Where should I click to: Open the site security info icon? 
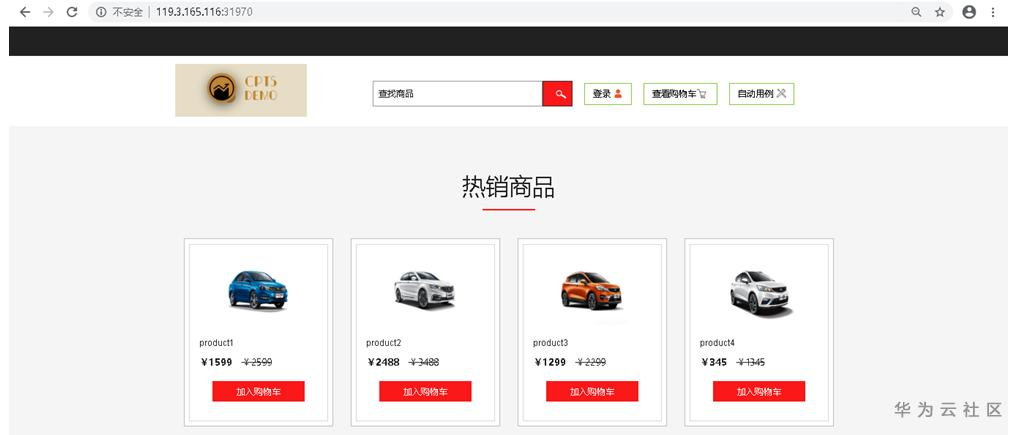pyautogui.click(x=101, y=12)
